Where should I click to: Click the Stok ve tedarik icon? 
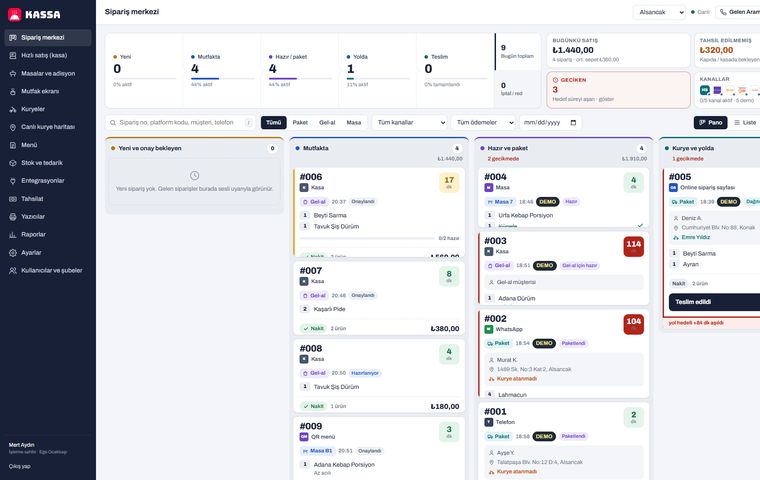point(13,163)
